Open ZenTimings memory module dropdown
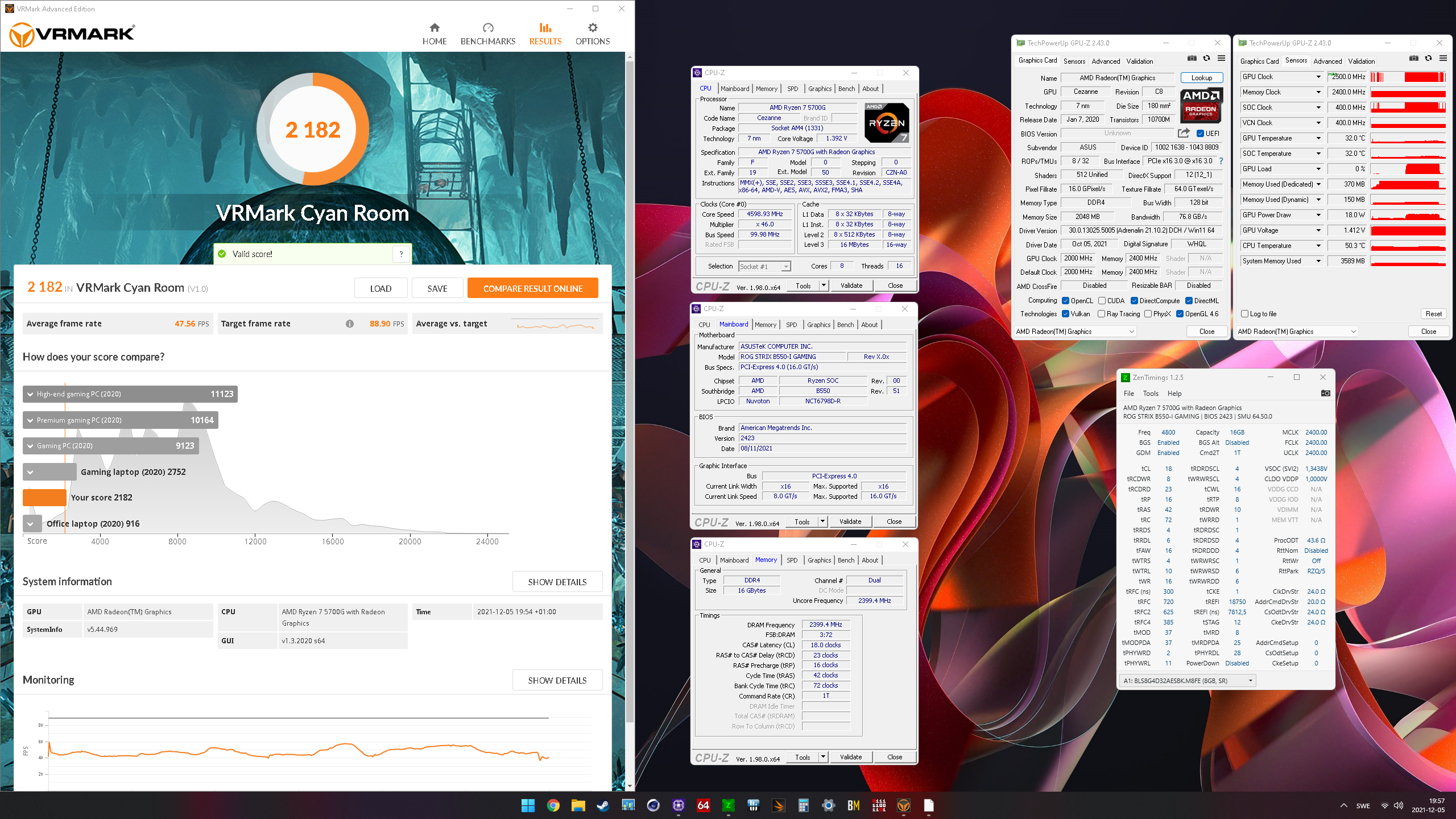This screenshot has width=1456, height=819. (x=1188, y=681)
